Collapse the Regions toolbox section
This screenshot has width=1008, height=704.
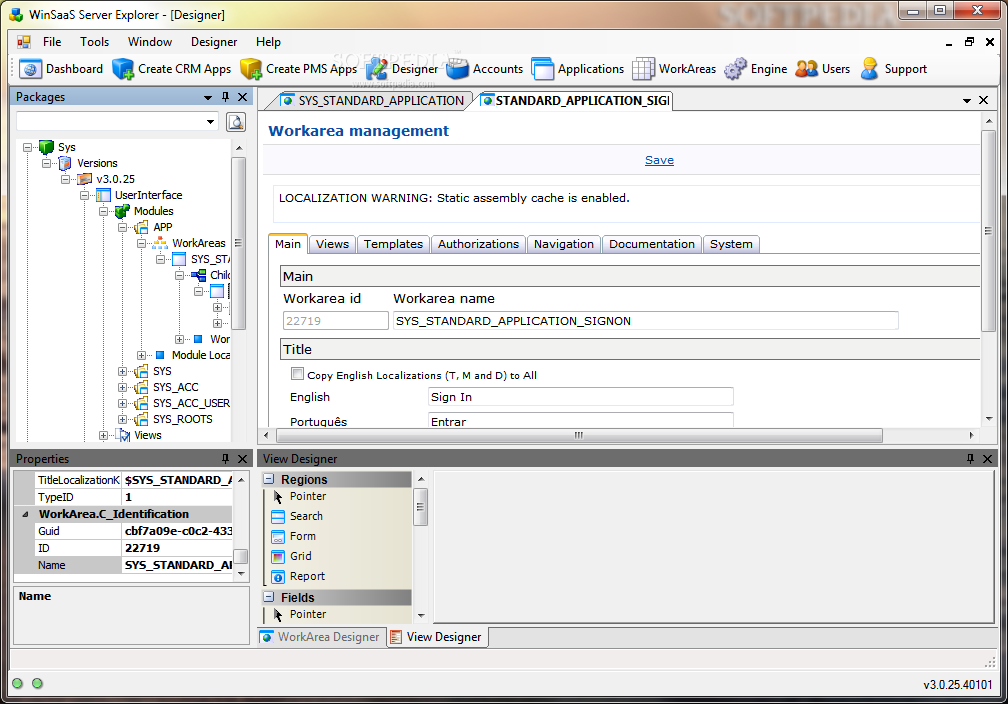coord(269,479)
